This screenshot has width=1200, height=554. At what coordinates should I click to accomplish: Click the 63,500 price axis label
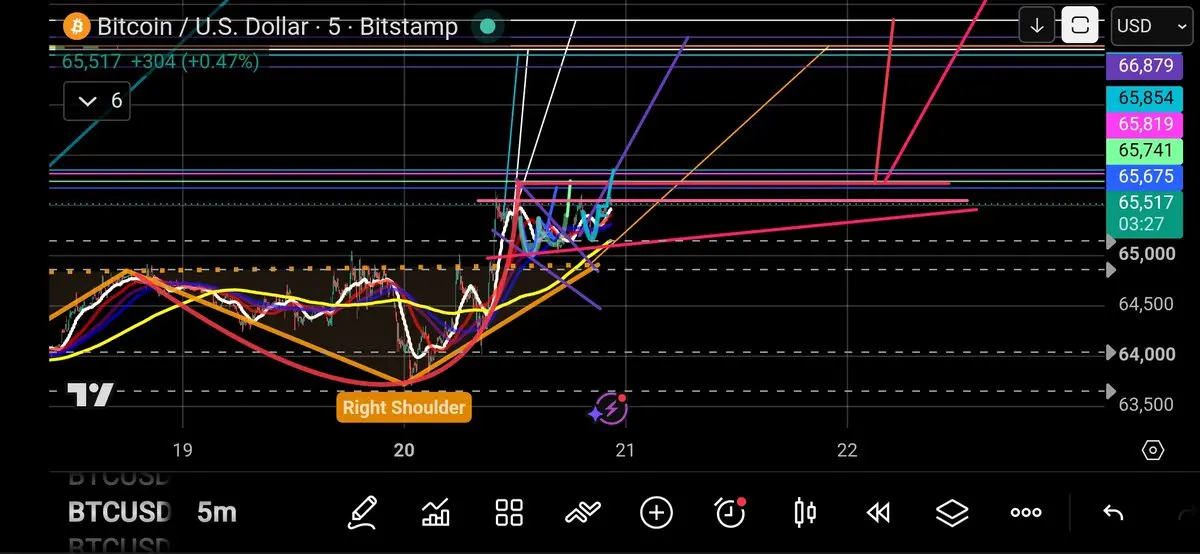[x=1146, y=404]
